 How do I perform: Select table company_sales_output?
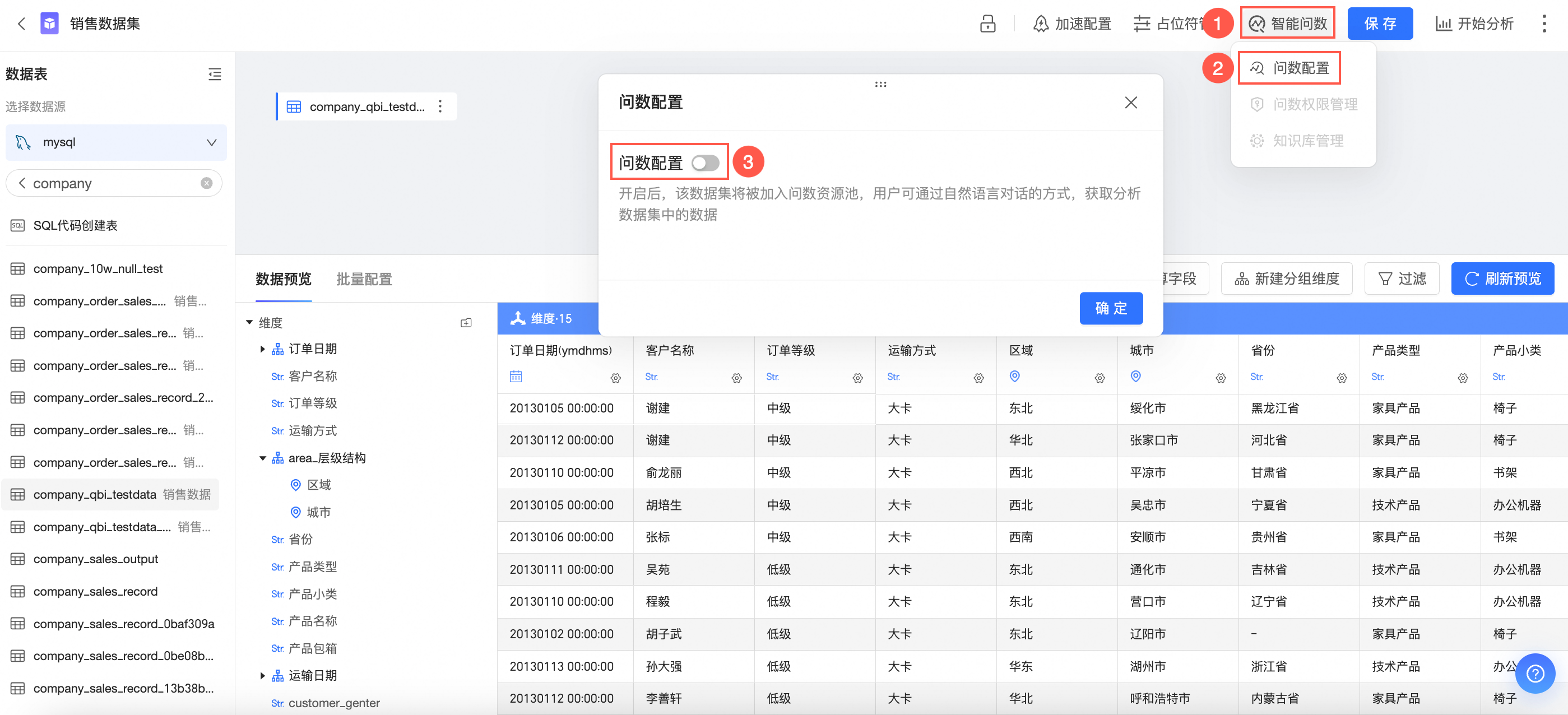(95, 559)
